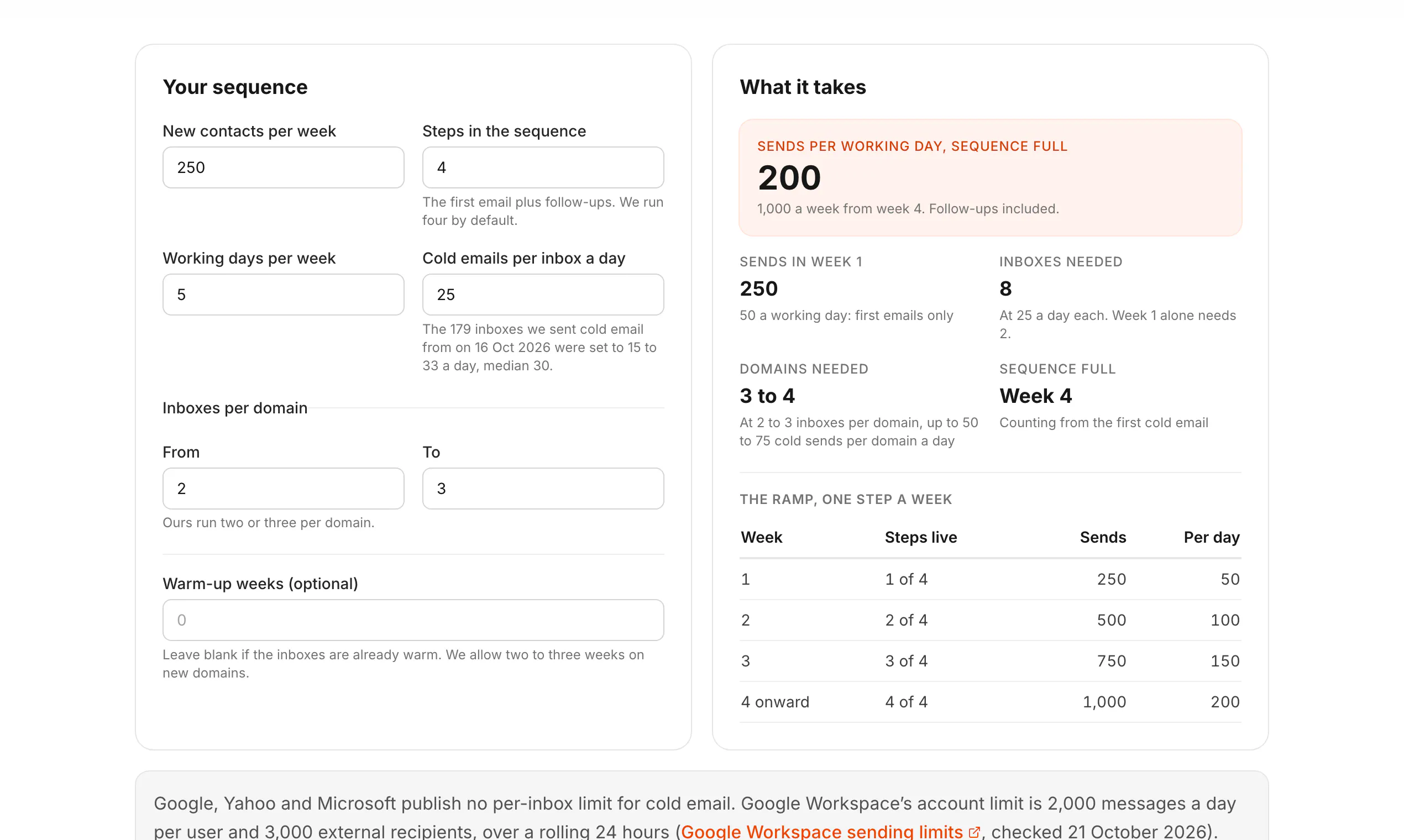
Task: Focus the Working days per week input
Action: tap(283, 295)
